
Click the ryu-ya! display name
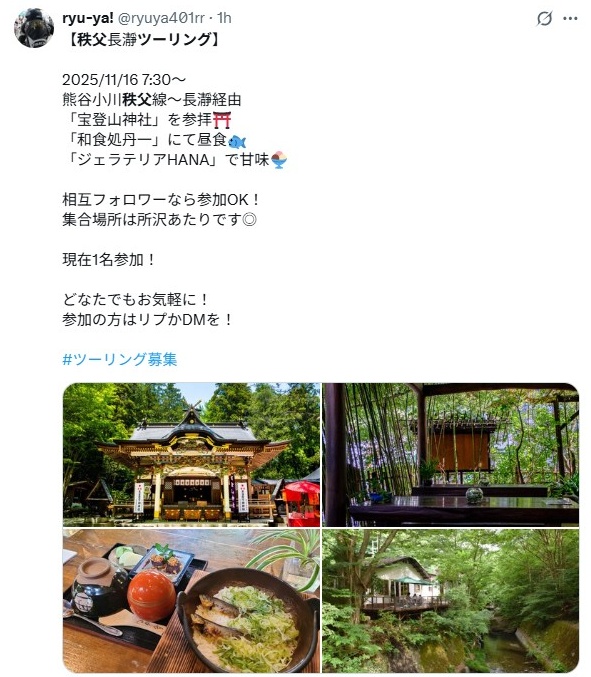(x=88, y=18)
